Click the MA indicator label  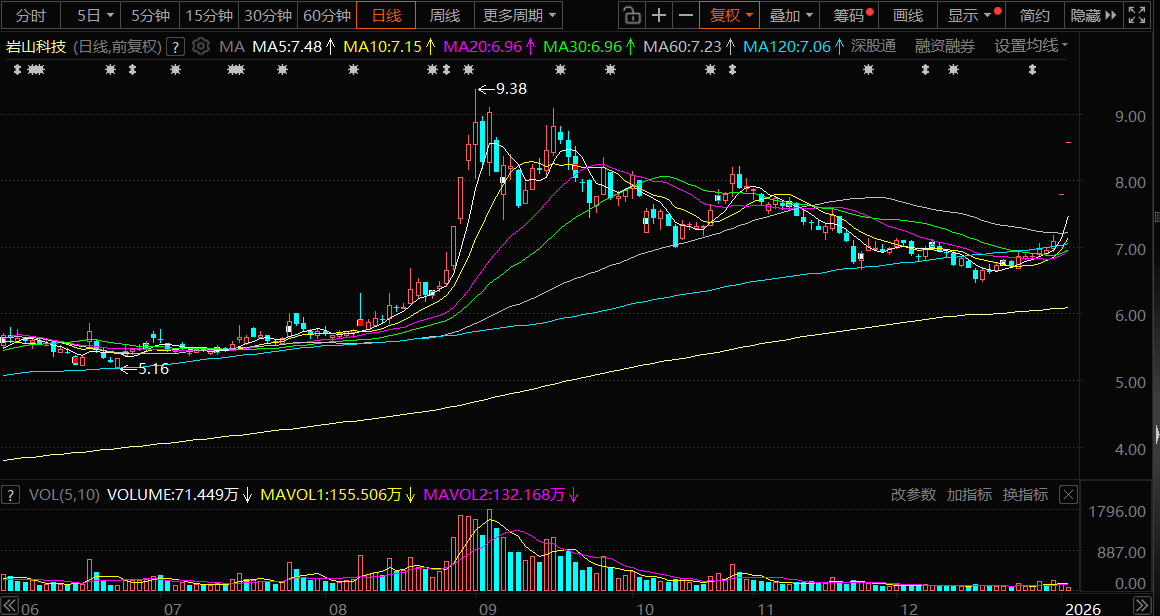pyautogui.click(x=232, y=47)
